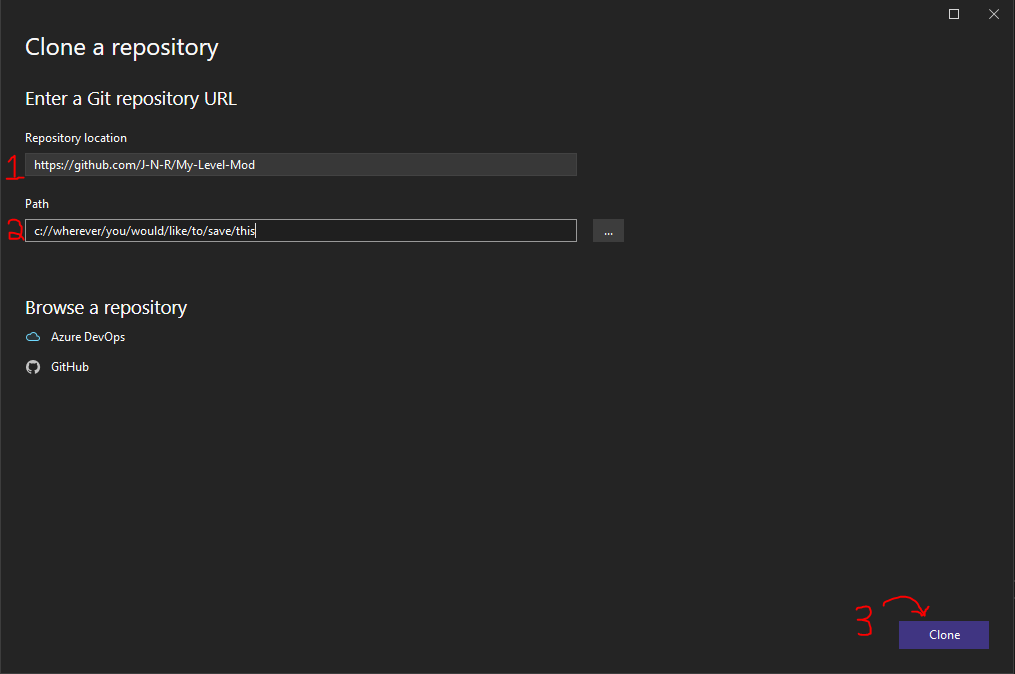Maximize the Clone a repository dialog
1015x674 pixels.
(954, 14)
